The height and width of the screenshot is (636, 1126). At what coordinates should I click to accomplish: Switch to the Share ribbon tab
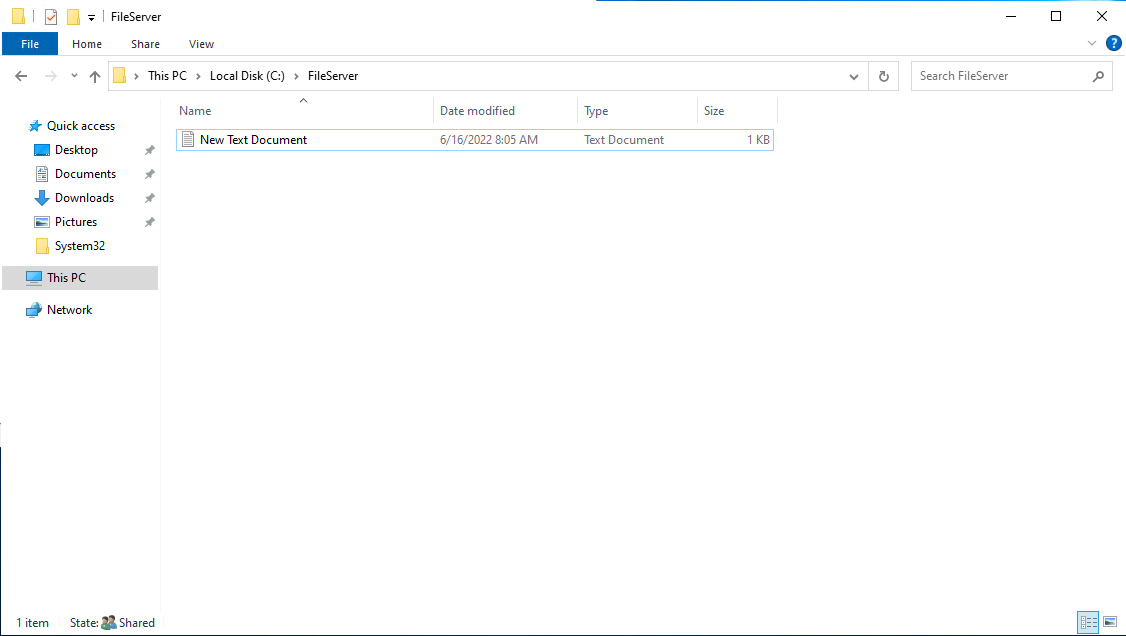click(145, 44)
